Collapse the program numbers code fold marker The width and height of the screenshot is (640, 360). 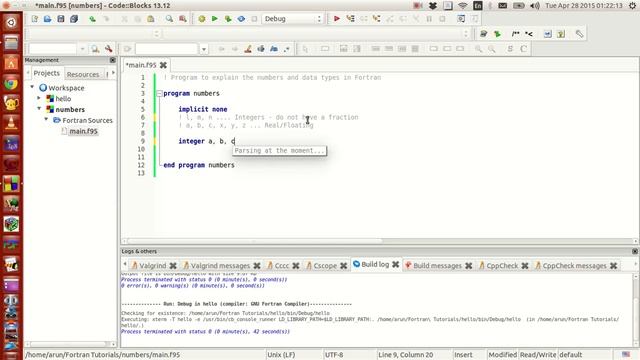160,93
